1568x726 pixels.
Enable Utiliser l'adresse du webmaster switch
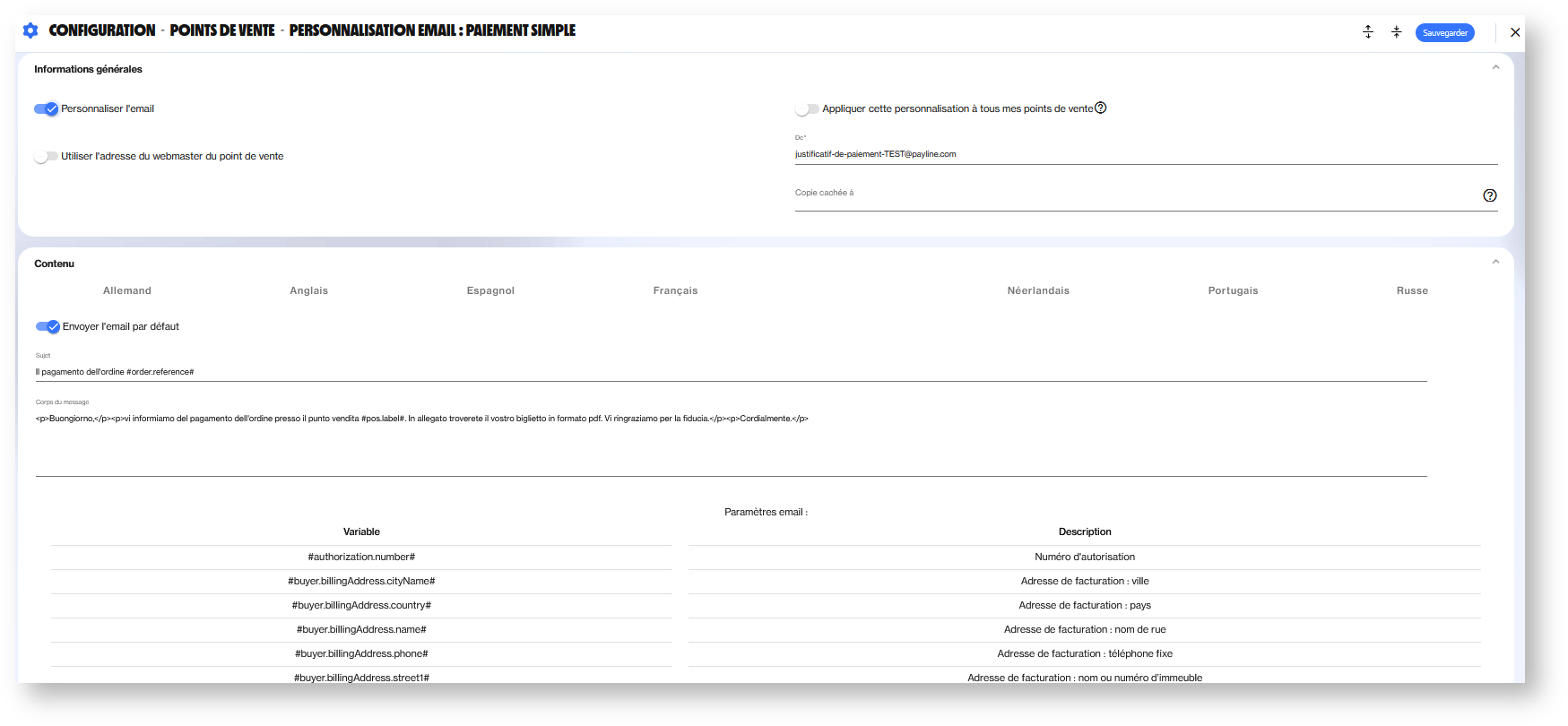coord(47,157)
